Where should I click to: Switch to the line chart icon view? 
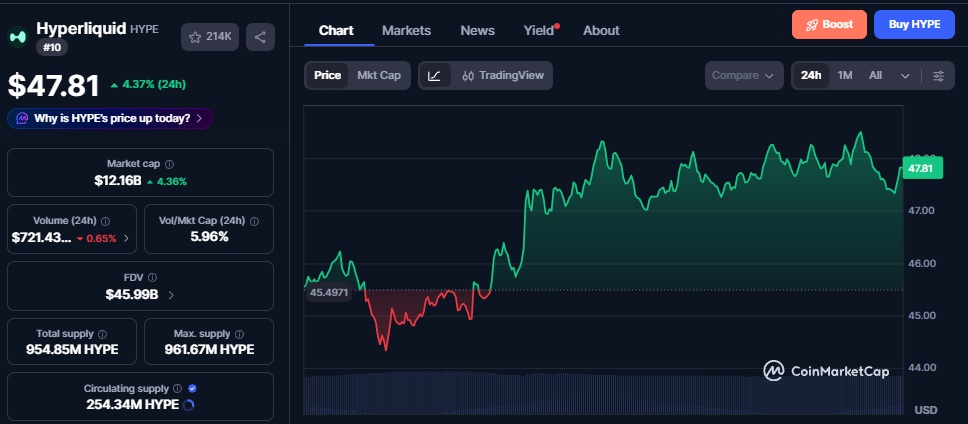pos(434,75)
